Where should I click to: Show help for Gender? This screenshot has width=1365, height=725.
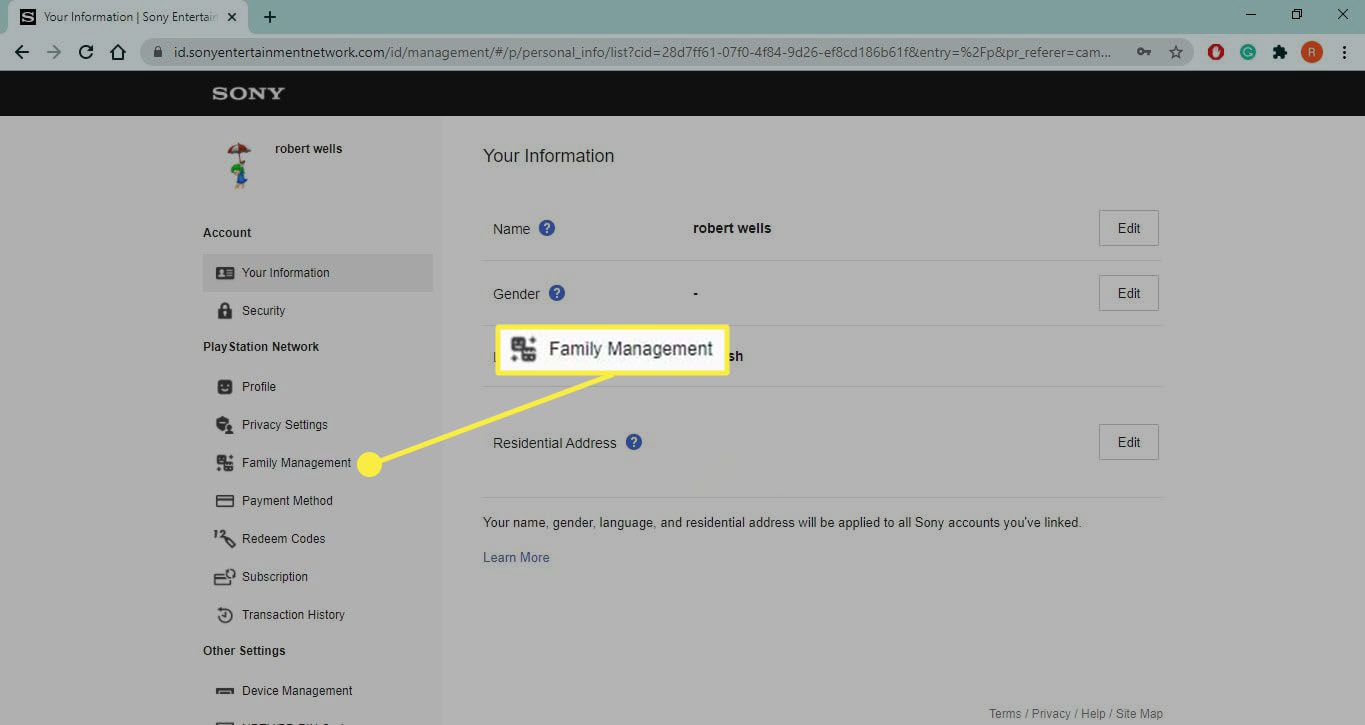[557, 293]
